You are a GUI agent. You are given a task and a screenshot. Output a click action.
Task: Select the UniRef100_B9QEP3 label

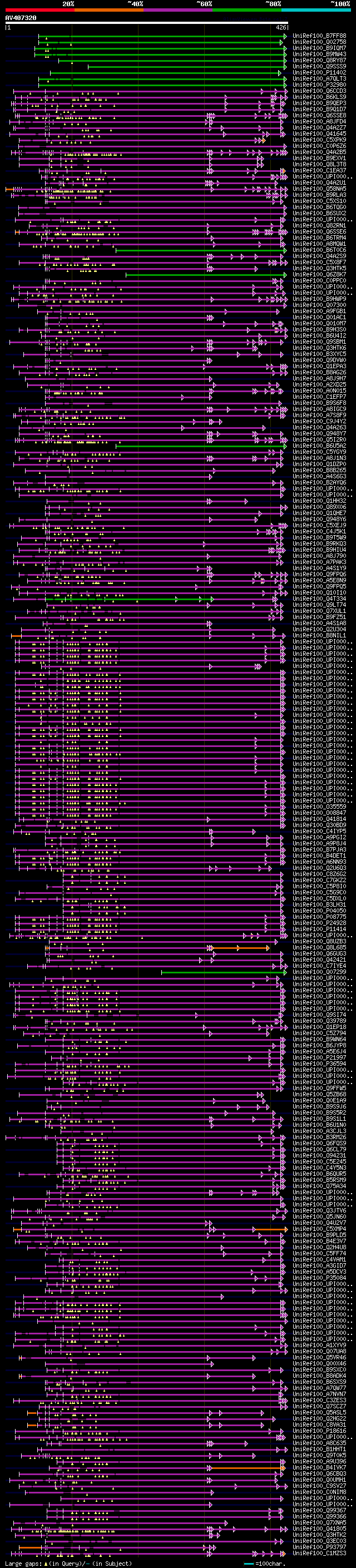(319, 103)
